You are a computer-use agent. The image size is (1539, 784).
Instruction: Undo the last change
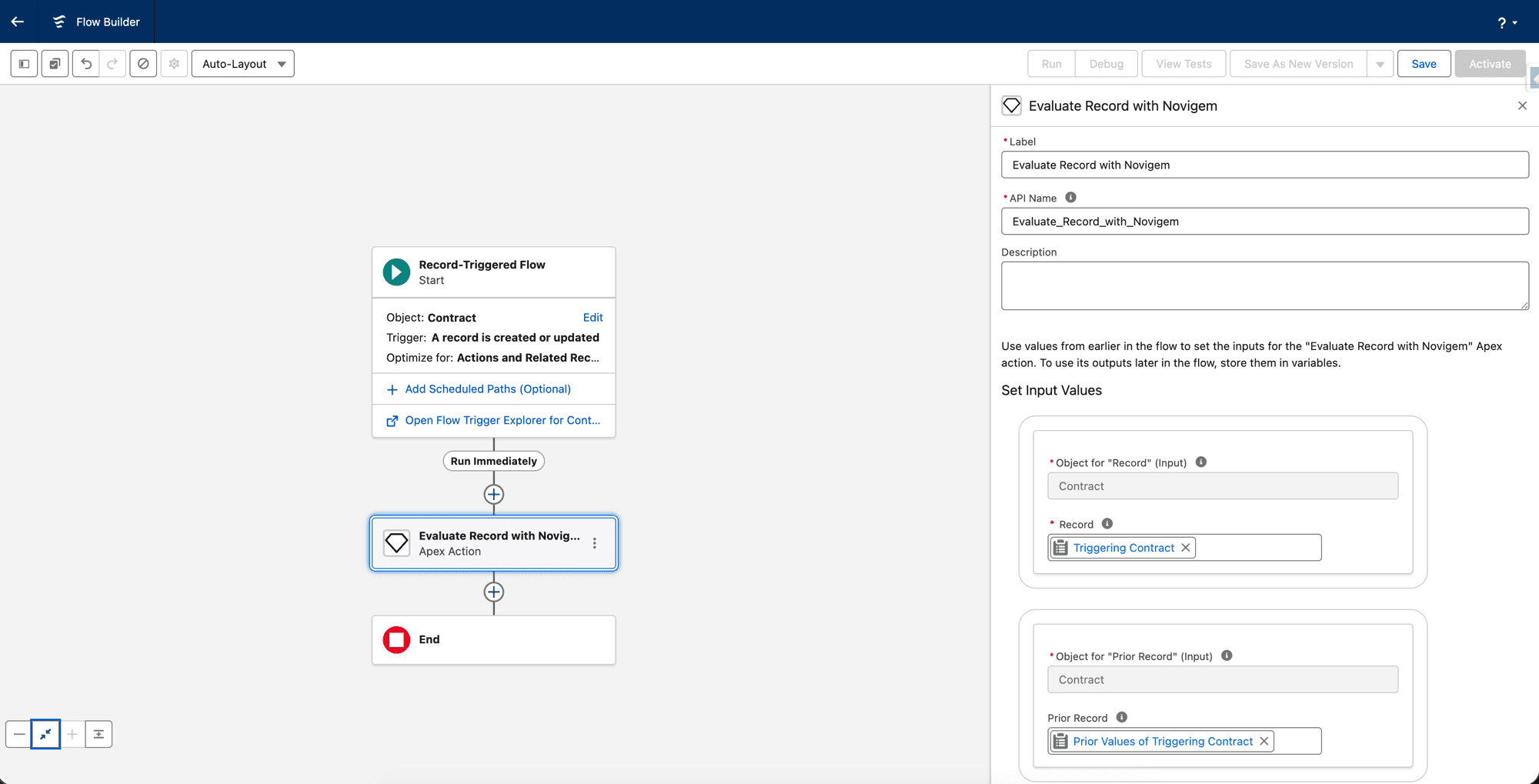86,64
